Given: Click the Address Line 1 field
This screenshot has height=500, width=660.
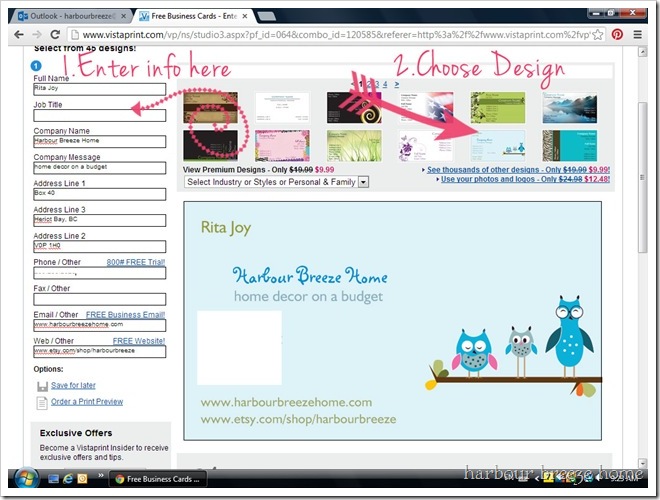Looking at the screenshot, I should (x=100, y=194).
